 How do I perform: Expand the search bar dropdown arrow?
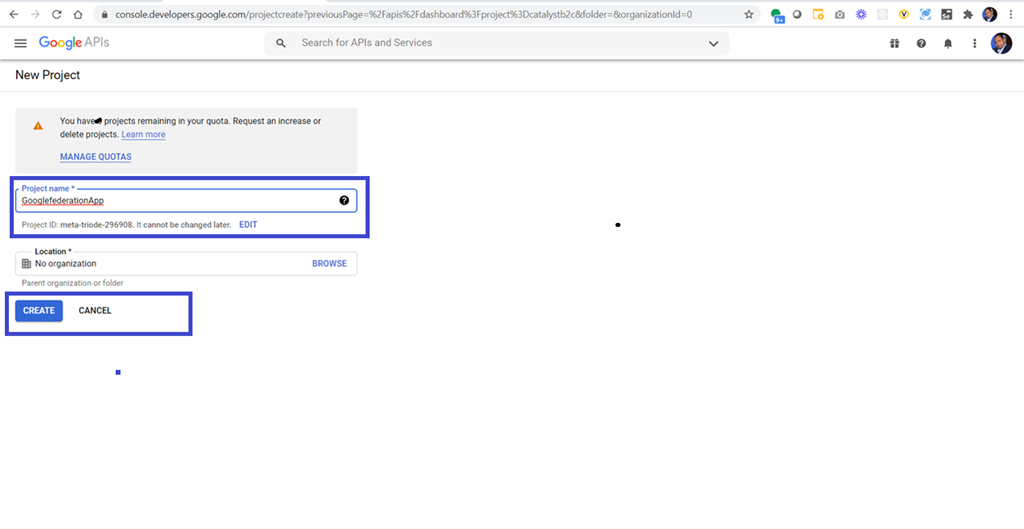pyautogui.click(x=713, y=44)
